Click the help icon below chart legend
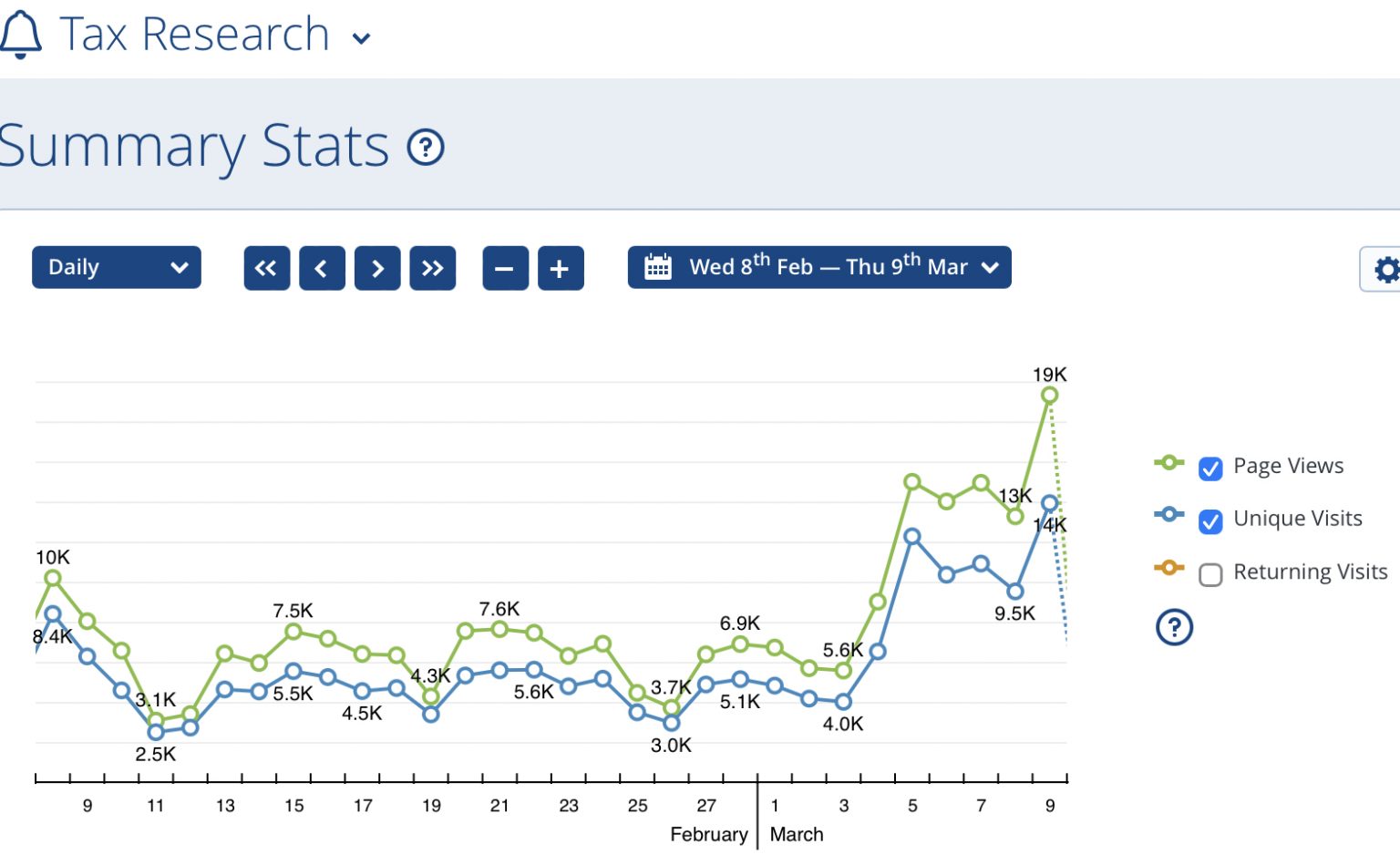This screenshot has width=1400, height=865. 1174,627
